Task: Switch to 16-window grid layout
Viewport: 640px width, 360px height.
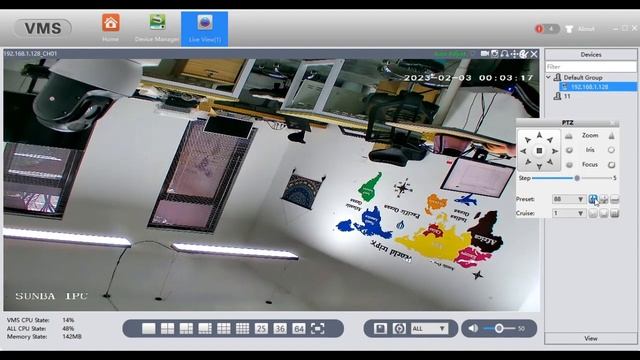Action: point(242,329)
